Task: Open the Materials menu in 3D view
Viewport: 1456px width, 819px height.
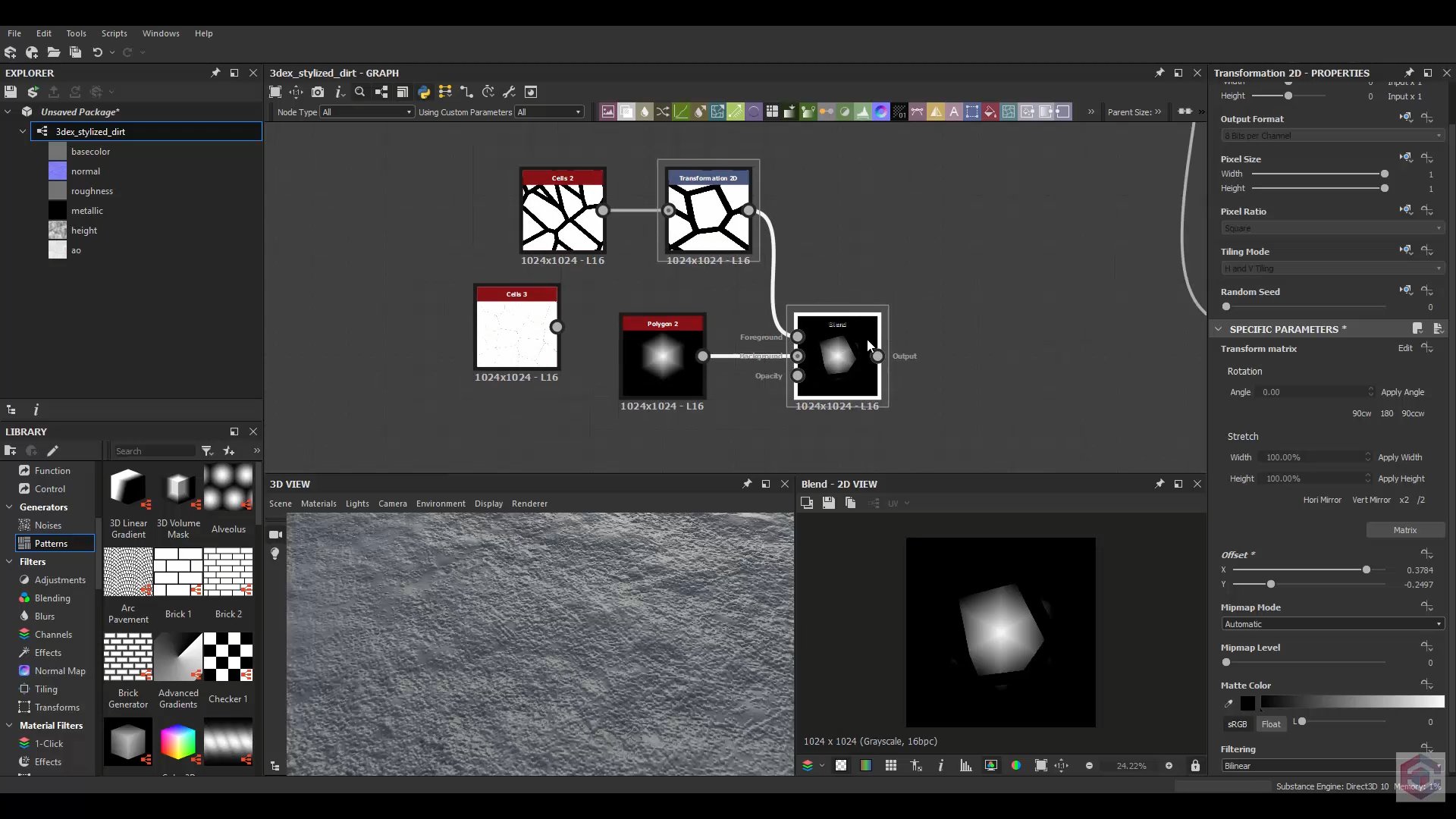Action: 318,504
